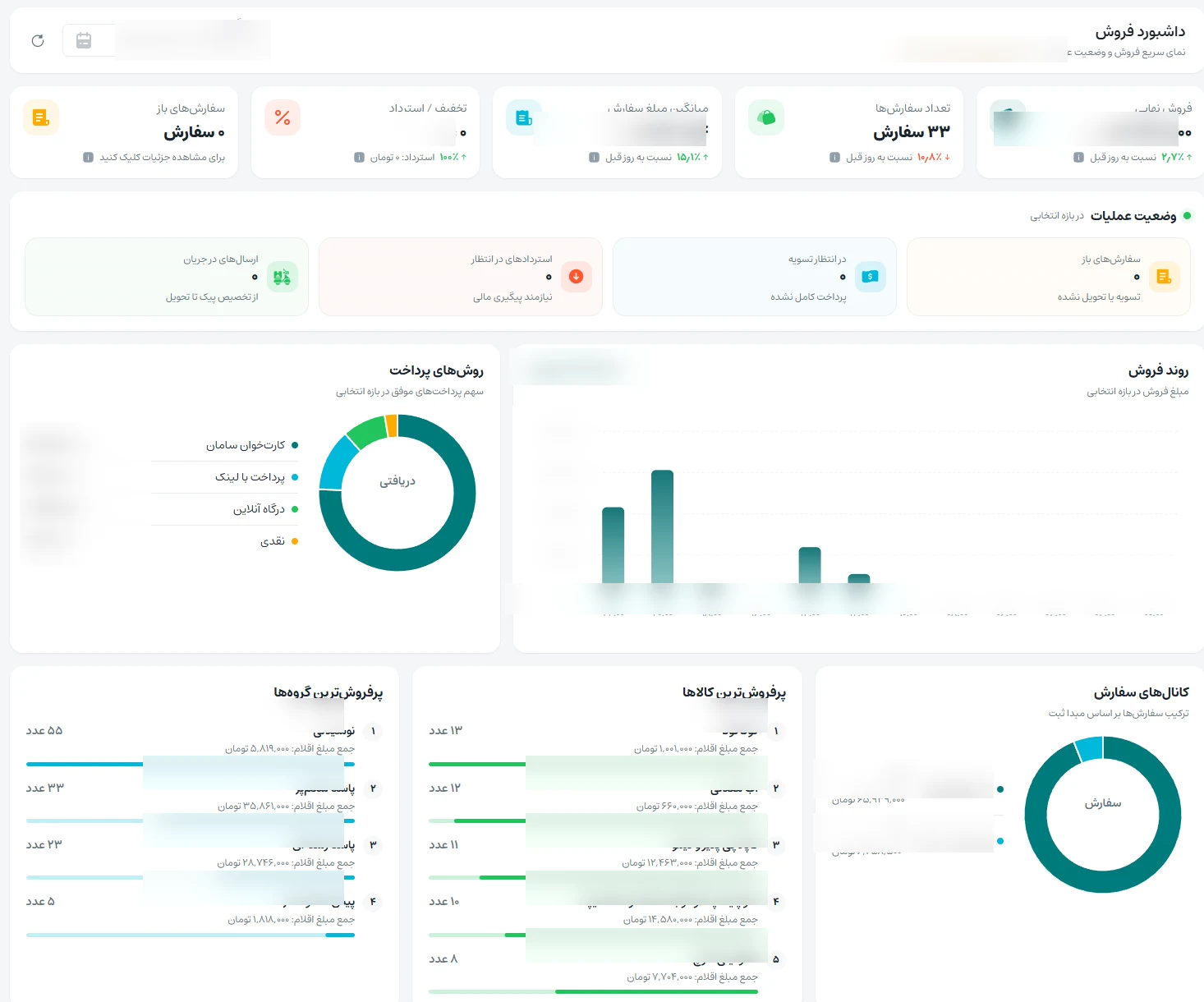Click the 'درگاه آنلاین' legend label

[x=259, y=509]
